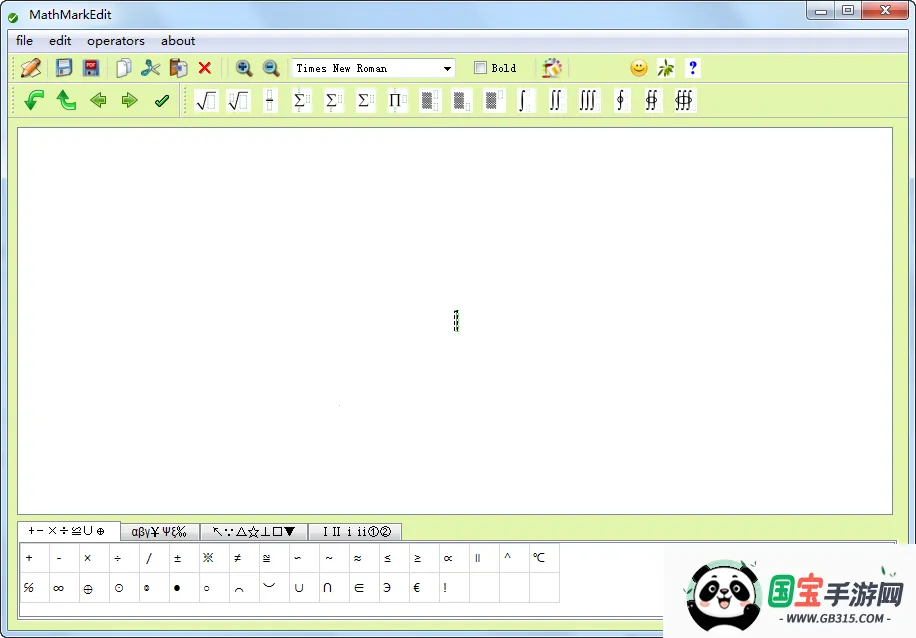
Task: Insert the triple integral symbol
Action: coord(588,100)
